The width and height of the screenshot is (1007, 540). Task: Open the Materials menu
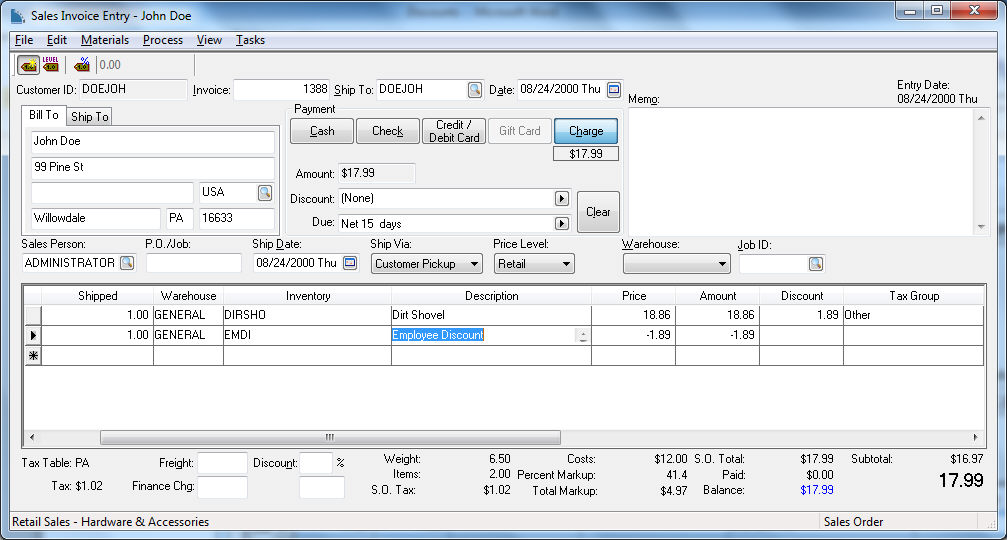[105, 40]
